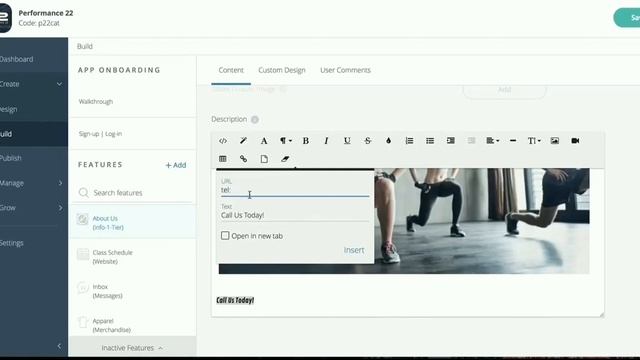Insert an unordered bullet list

(x=430, y=141)
